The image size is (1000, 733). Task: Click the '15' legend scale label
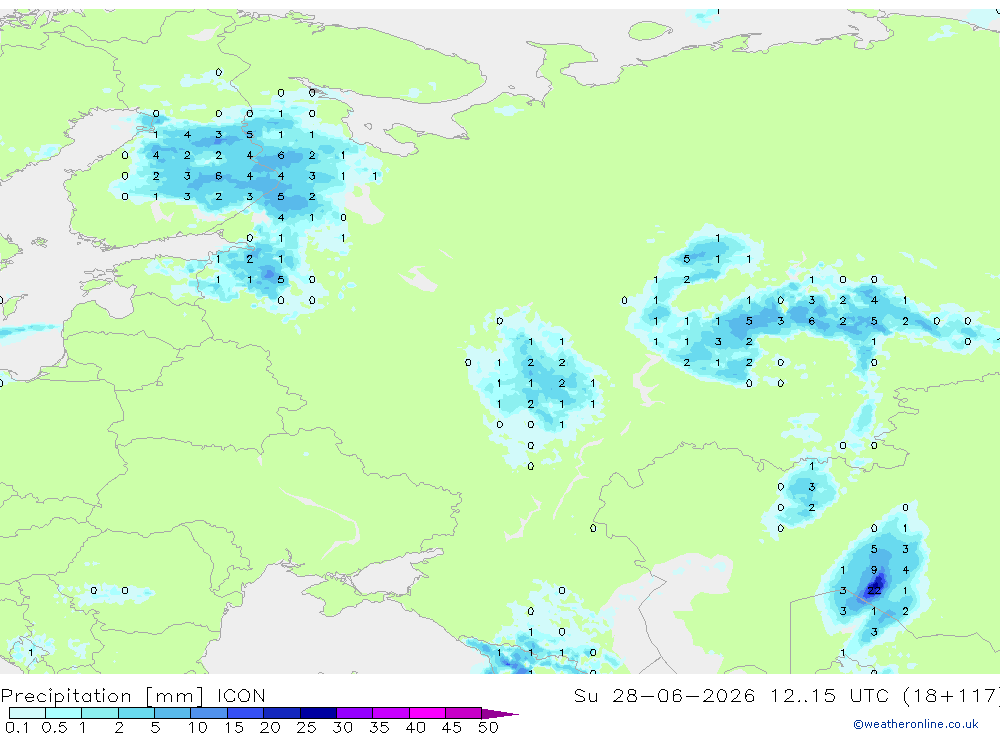point(234,727)
